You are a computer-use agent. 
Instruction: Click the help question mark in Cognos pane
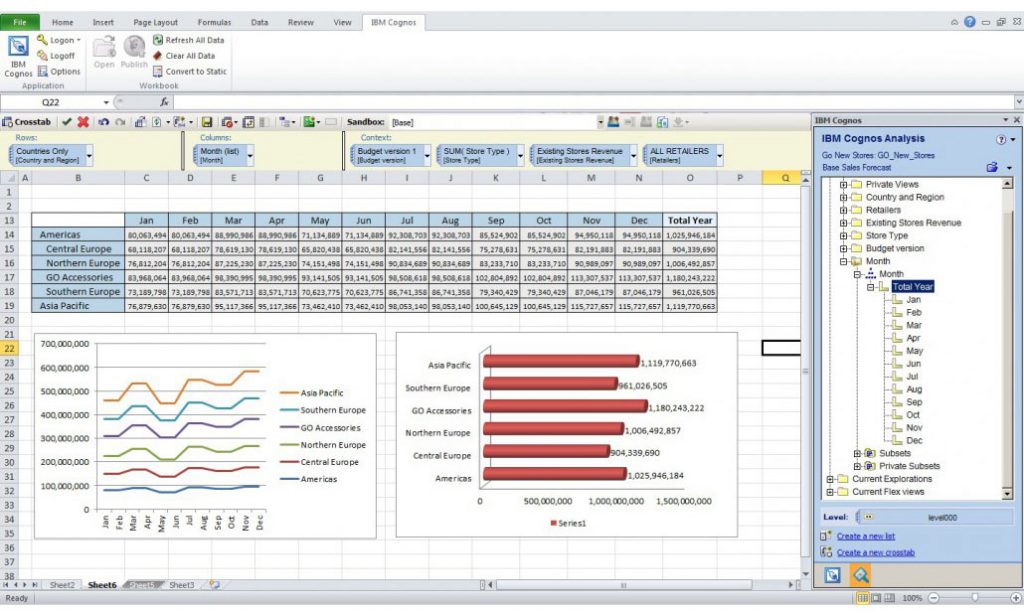click(1000, 140)
